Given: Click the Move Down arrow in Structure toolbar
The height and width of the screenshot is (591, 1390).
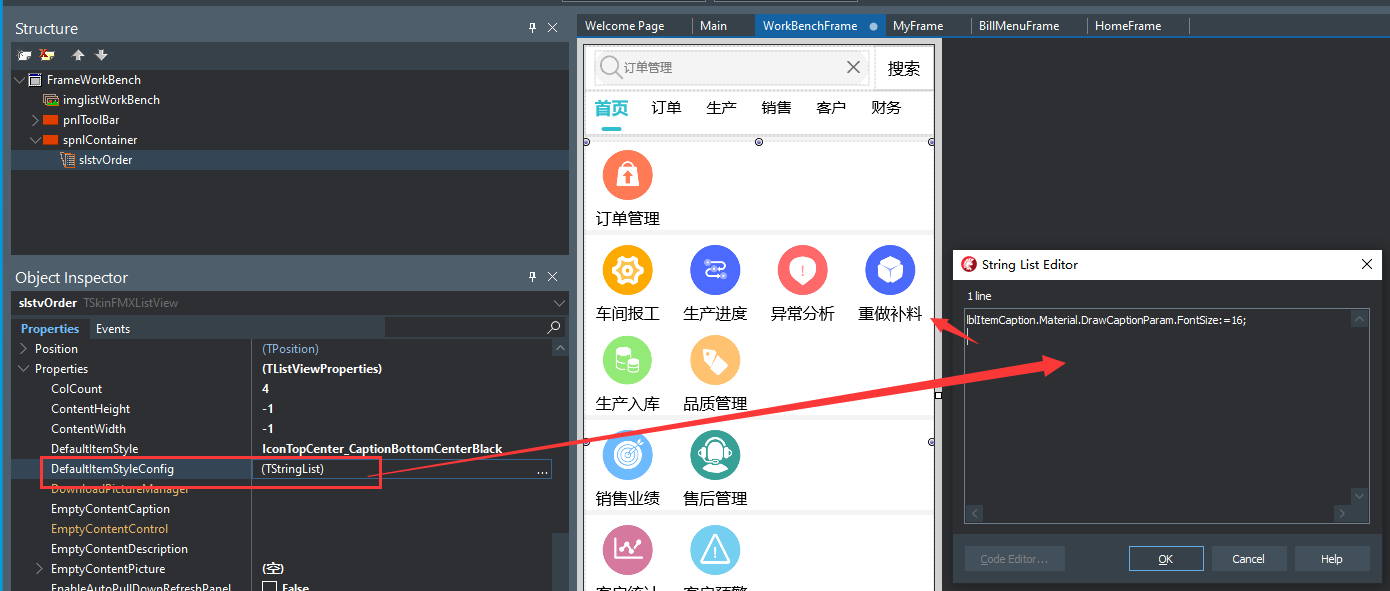Looking at the screenshot, I should [101, 55].
